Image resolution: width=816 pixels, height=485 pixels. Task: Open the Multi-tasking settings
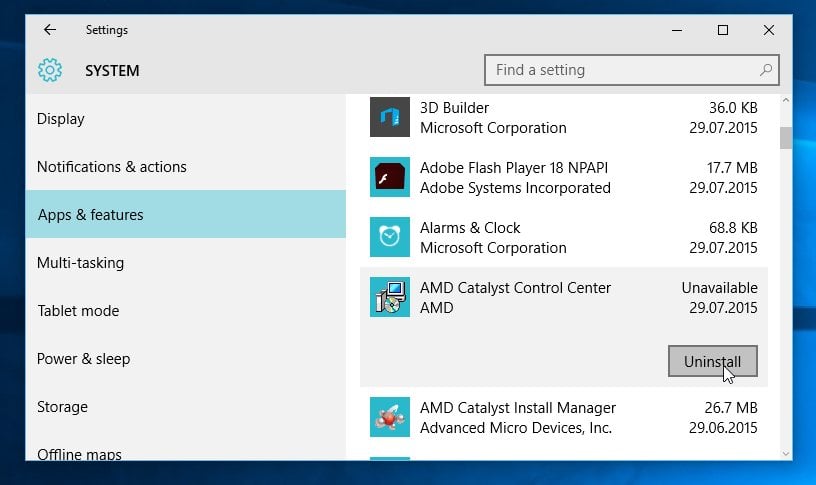tap(80, 263)
